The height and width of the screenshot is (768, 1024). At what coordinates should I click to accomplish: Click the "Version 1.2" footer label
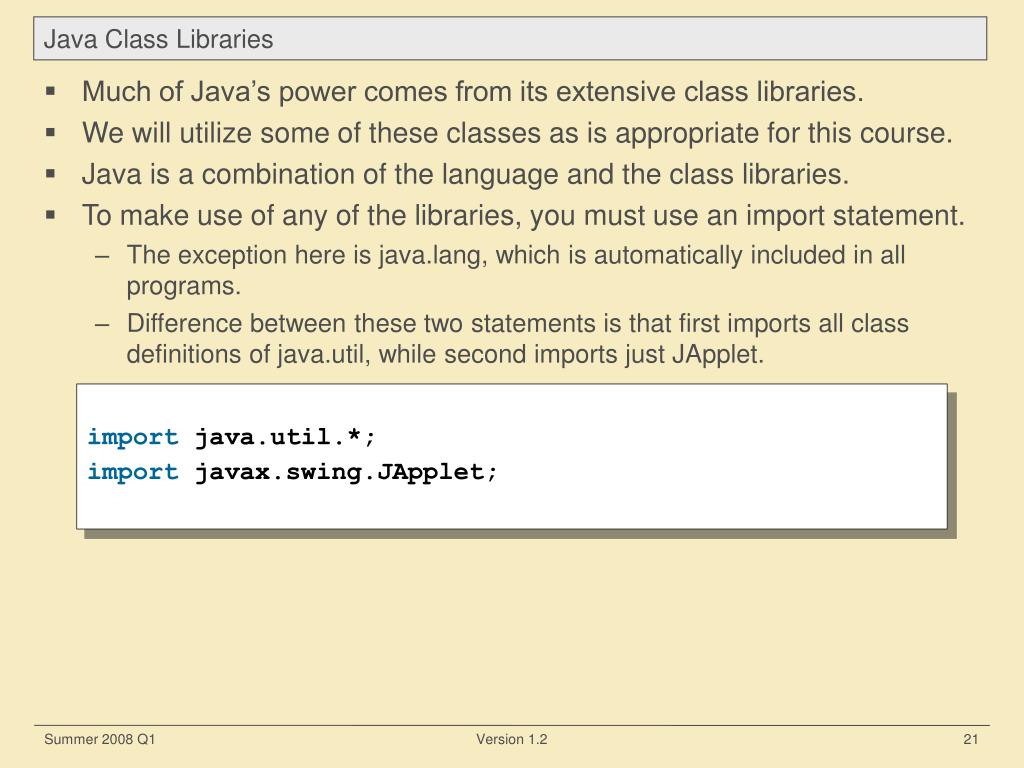512,740
